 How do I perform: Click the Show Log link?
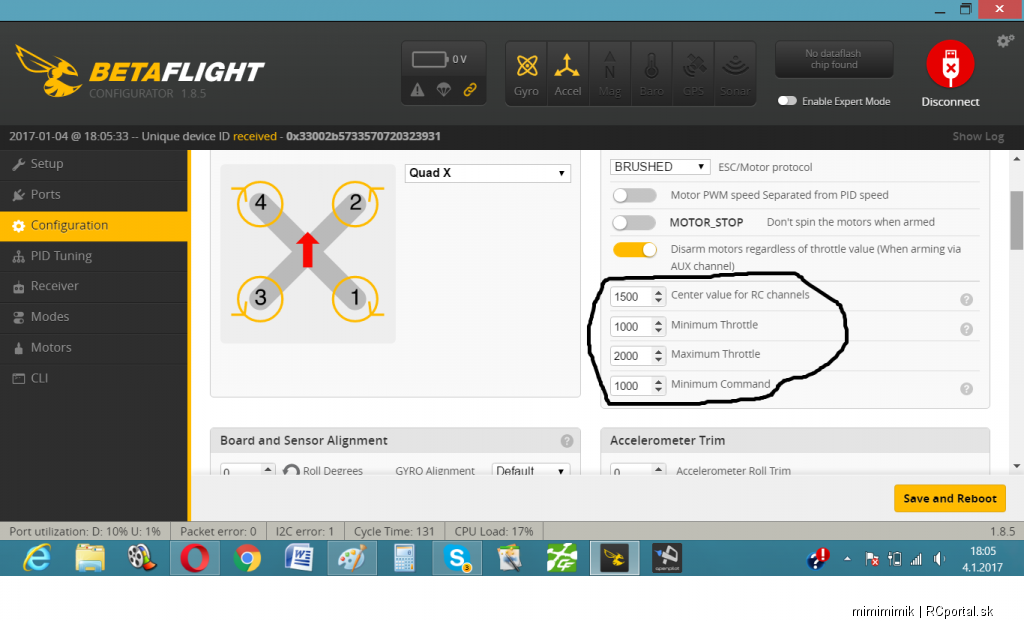(x=978, y=136)
